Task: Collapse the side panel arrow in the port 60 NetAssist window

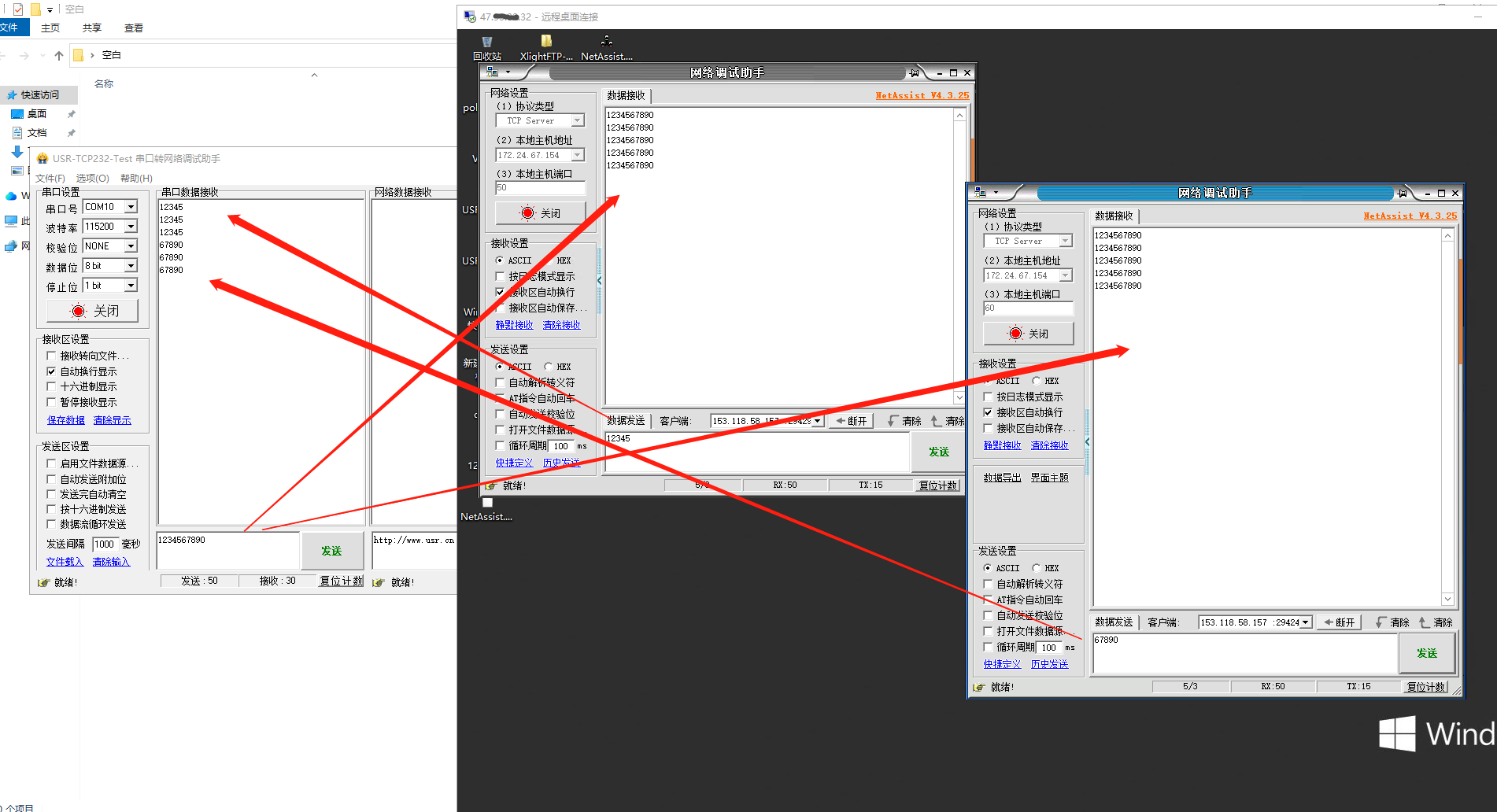Action: pyautogui.click(x=1087, y=442)
